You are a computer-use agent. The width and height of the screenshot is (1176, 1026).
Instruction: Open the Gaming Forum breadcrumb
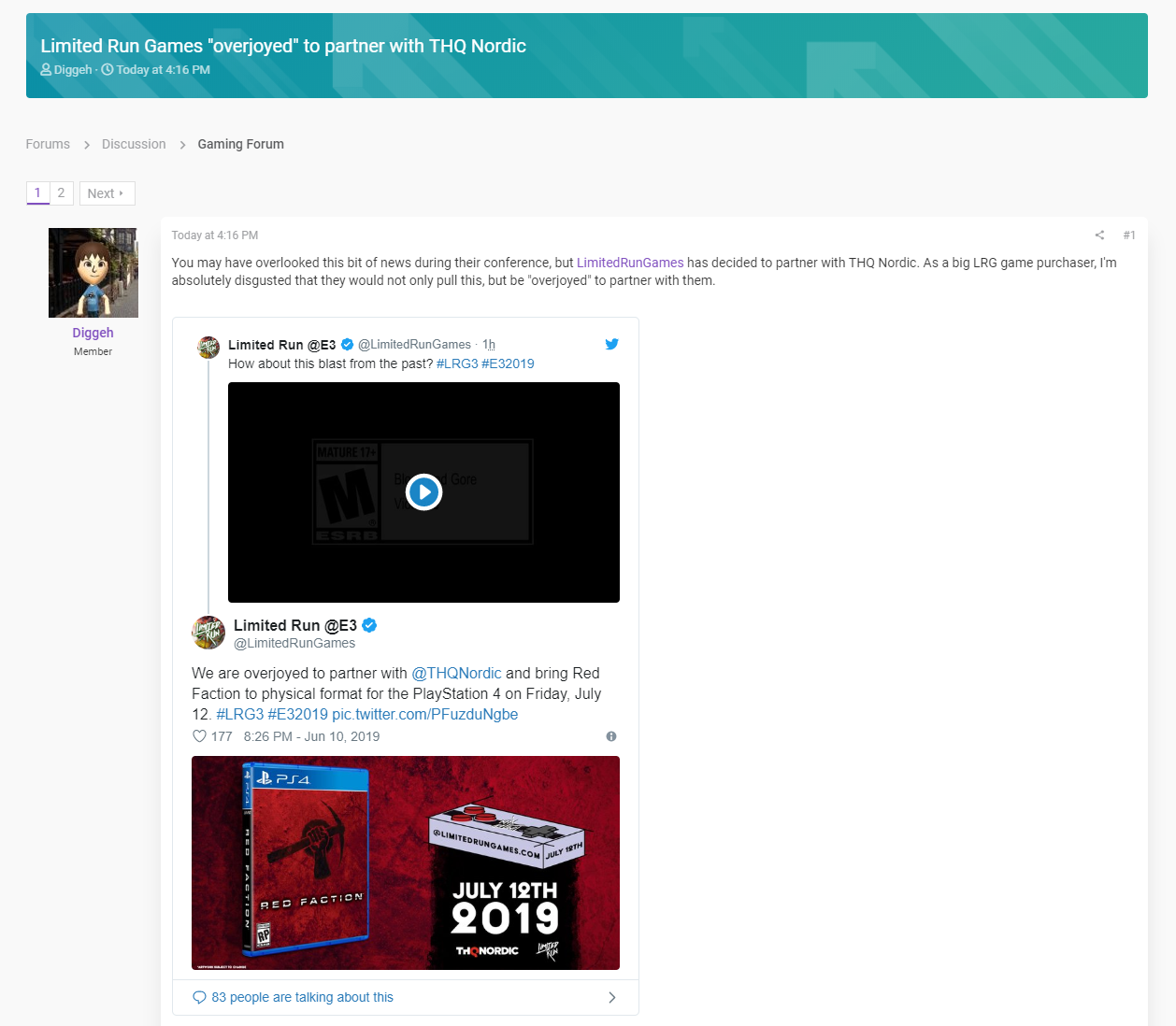[240, 144]
